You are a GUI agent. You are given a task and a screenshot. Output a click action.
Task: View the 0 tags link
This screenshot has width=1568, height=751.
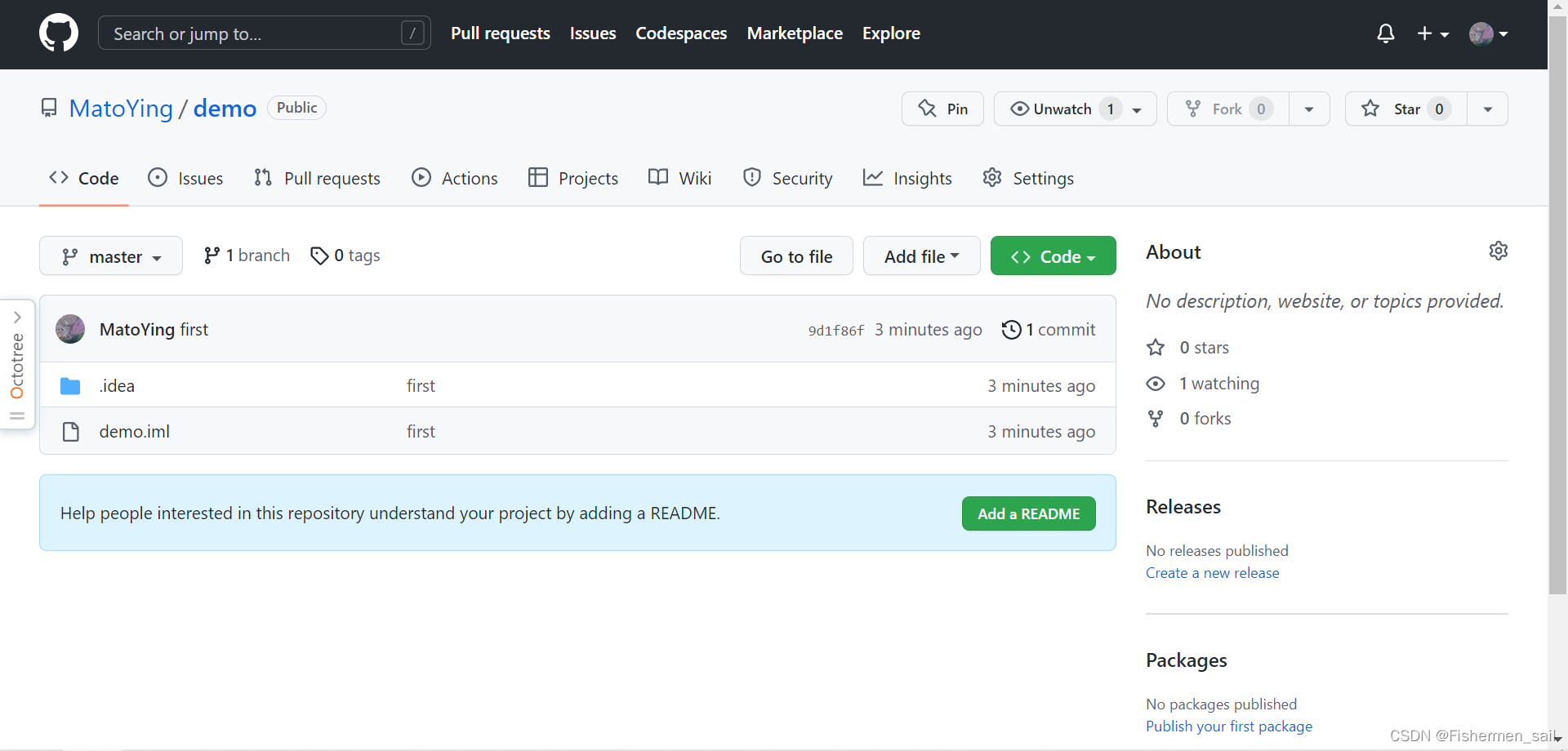click(345, 256)
